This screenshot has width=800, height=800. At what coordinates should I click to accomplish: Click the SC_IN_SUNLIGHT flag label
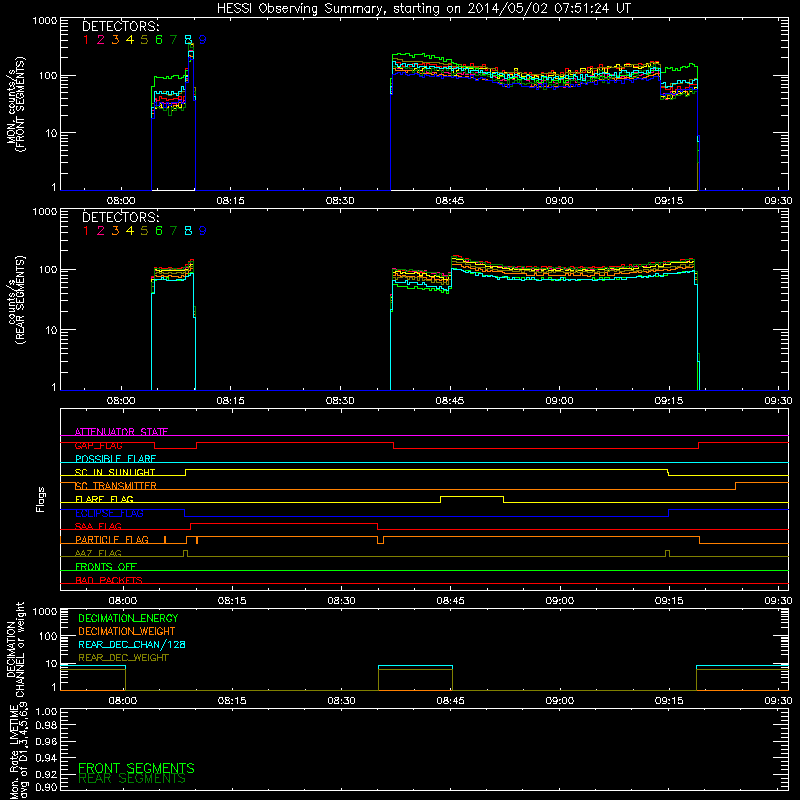click(x=115, y=472)
